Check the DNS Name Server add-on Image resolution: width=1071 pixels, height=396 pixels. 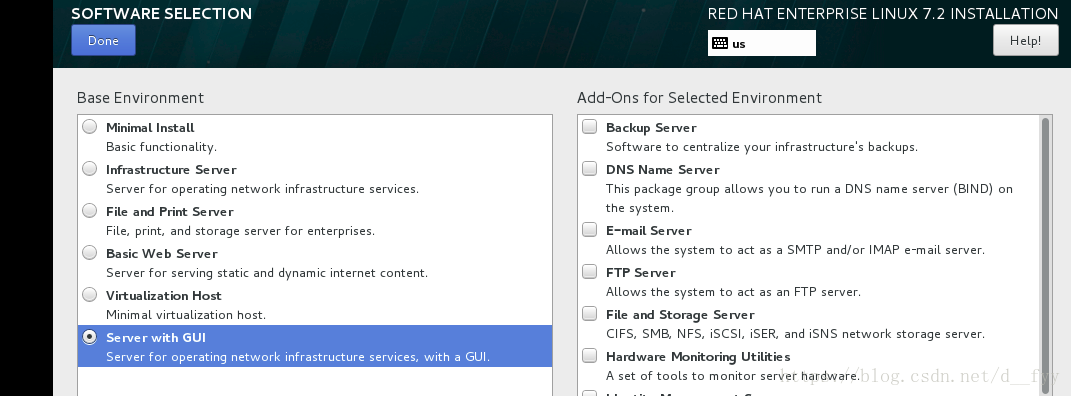pos(589,168)
